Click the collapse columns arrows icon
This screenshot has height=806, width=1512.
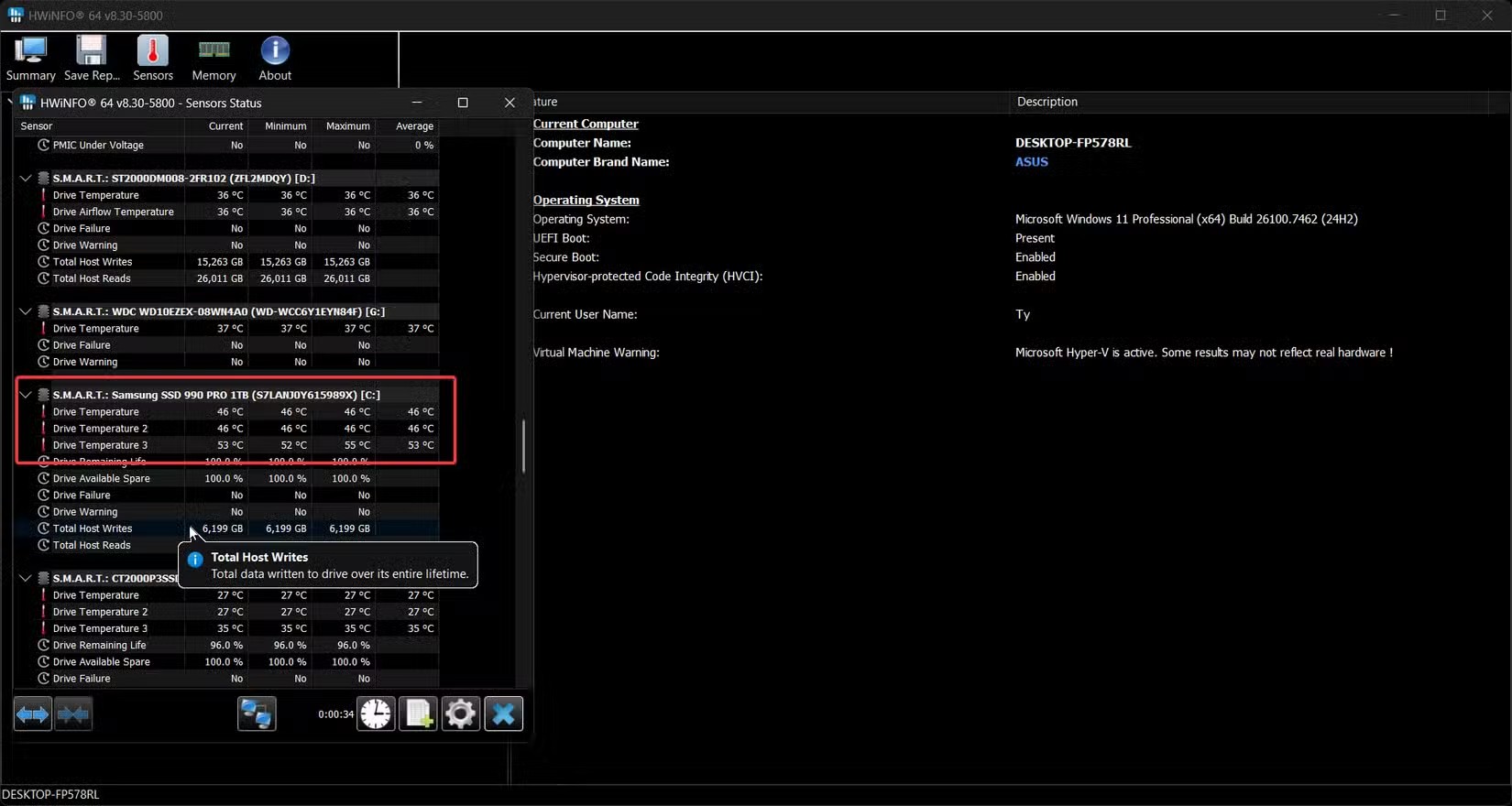tap(73, 713)
